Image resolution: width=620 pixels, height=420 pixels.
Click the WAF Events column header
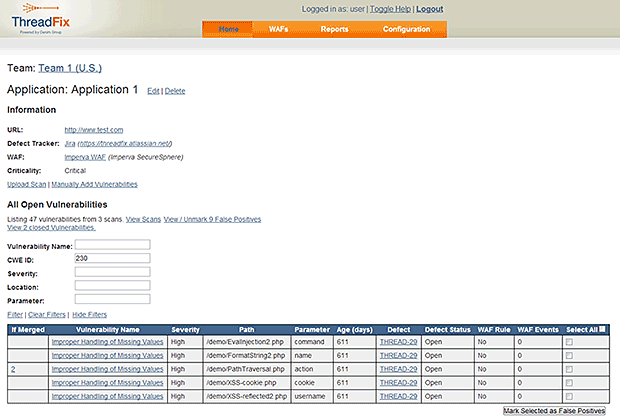[538, 329]
